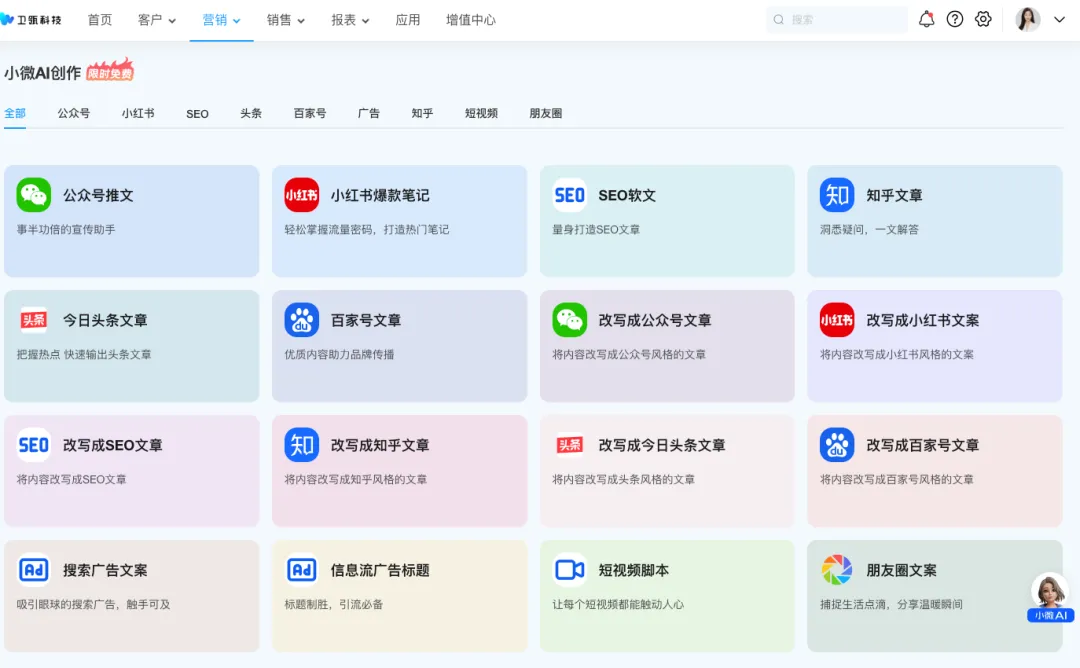Switch to the 小红书 category tab
Viewport: 1080px width, 668px height.
point(138,113)
